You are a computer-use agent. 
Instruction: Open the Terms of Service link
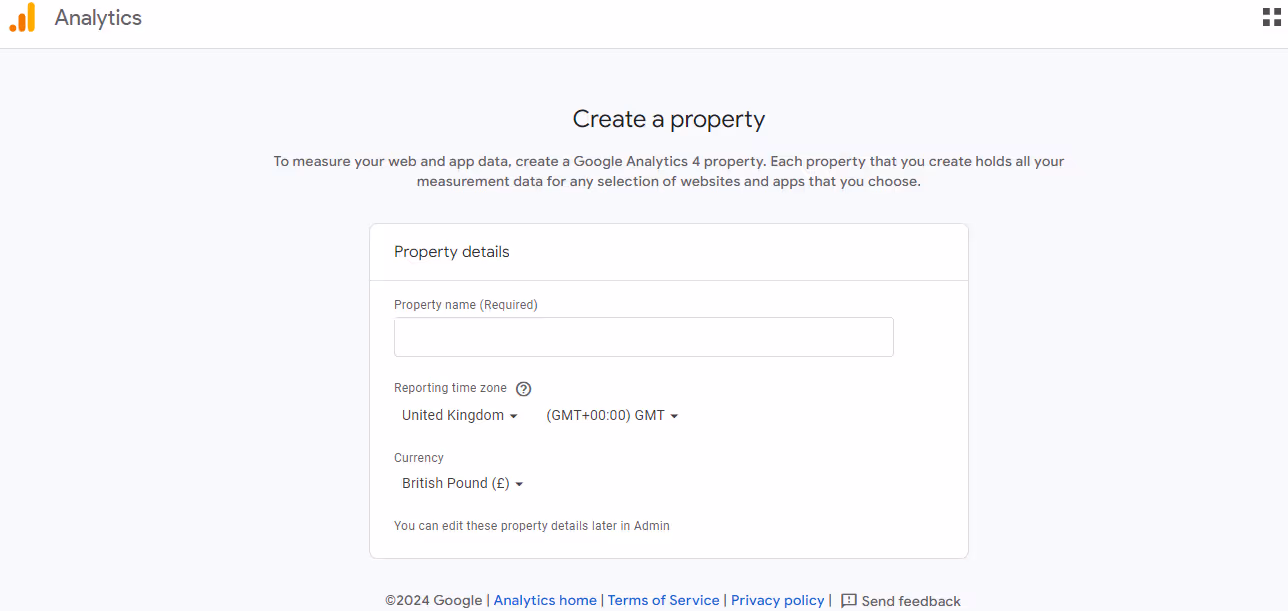coord(664,600)
